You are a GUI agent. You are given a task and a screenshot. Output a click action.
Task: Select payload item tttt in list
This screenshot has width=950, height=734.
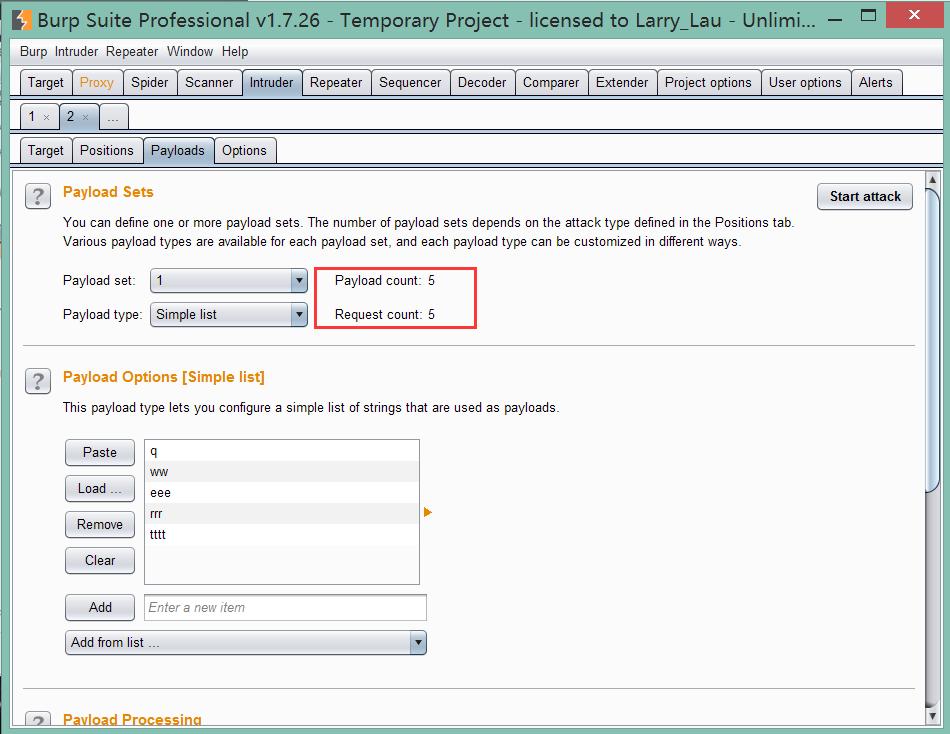point(282,534)
